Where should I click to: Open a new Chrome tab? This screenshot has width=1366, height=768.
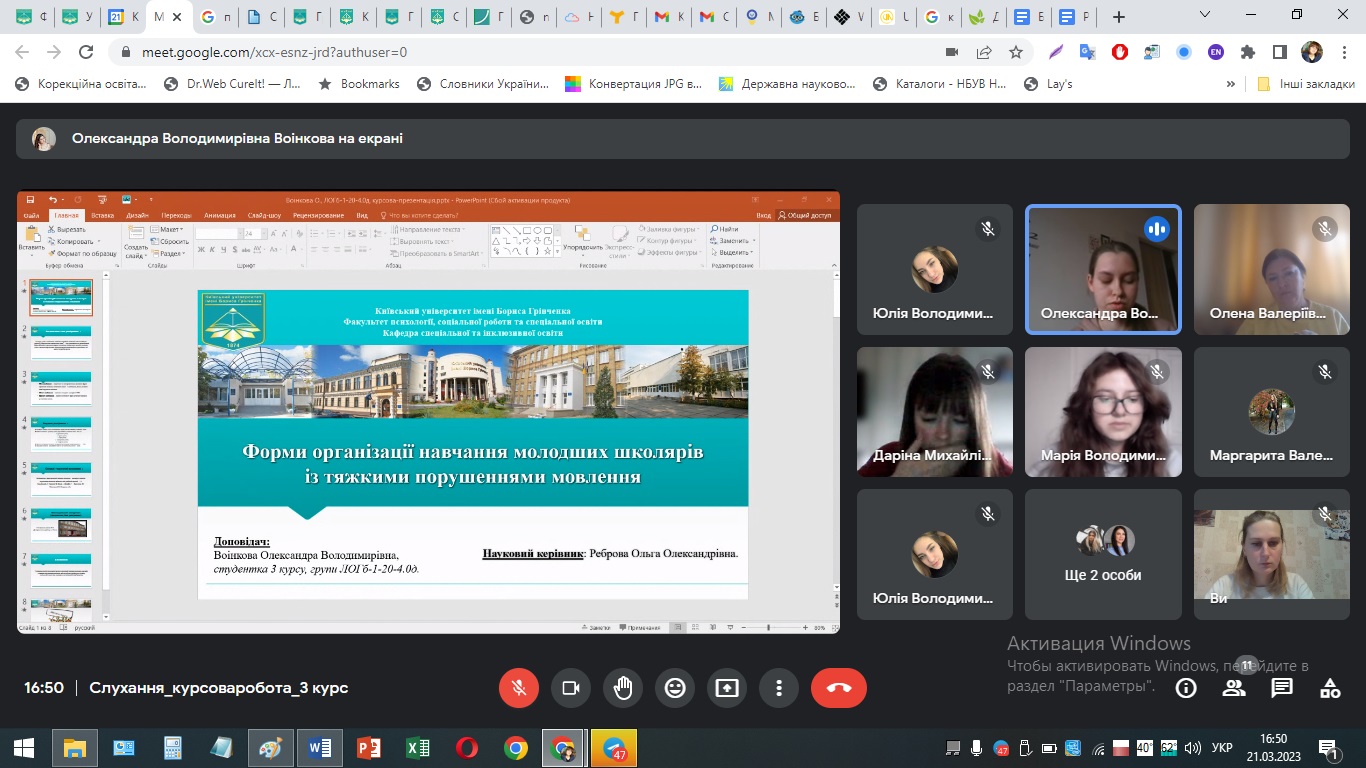coord(1118,17)
